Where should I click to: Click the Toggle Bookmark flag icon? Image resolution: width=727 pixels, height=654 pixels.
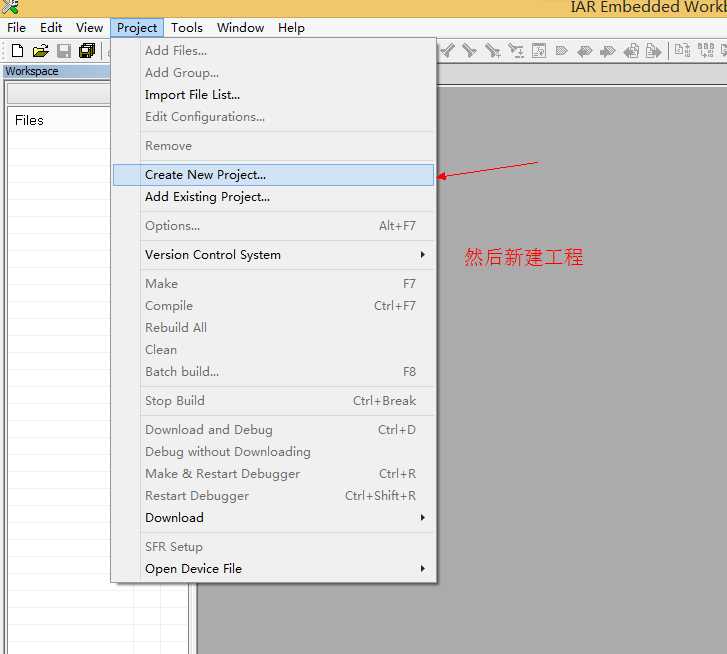click(561, 50)
